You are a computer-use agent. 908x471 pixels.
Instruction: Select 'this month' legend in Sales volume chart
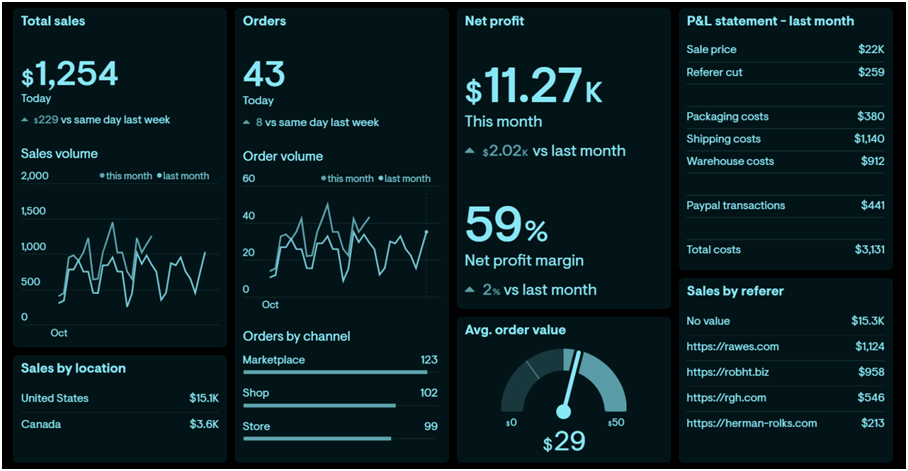pos(126,176)
